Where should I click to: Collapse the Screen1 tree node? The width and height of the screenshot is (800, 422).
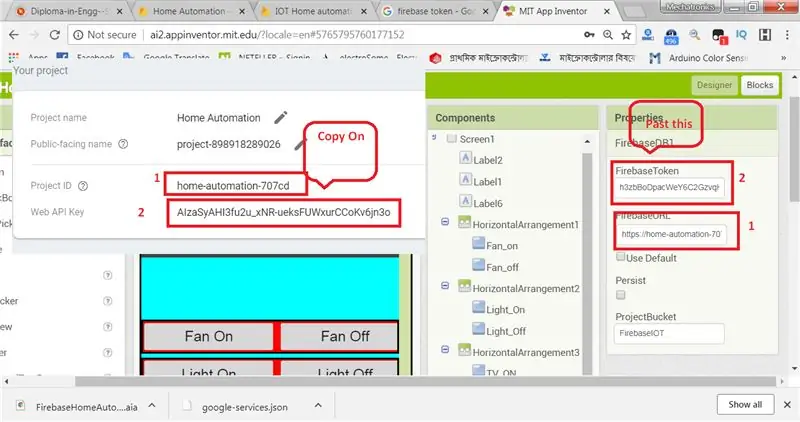click(434, 137)
